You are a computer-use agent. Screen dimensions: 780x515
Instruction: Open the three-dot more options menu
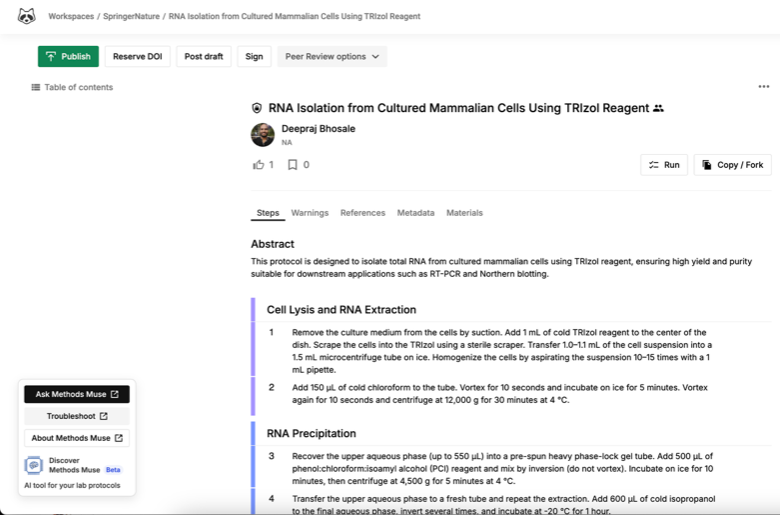click(764, 87)
